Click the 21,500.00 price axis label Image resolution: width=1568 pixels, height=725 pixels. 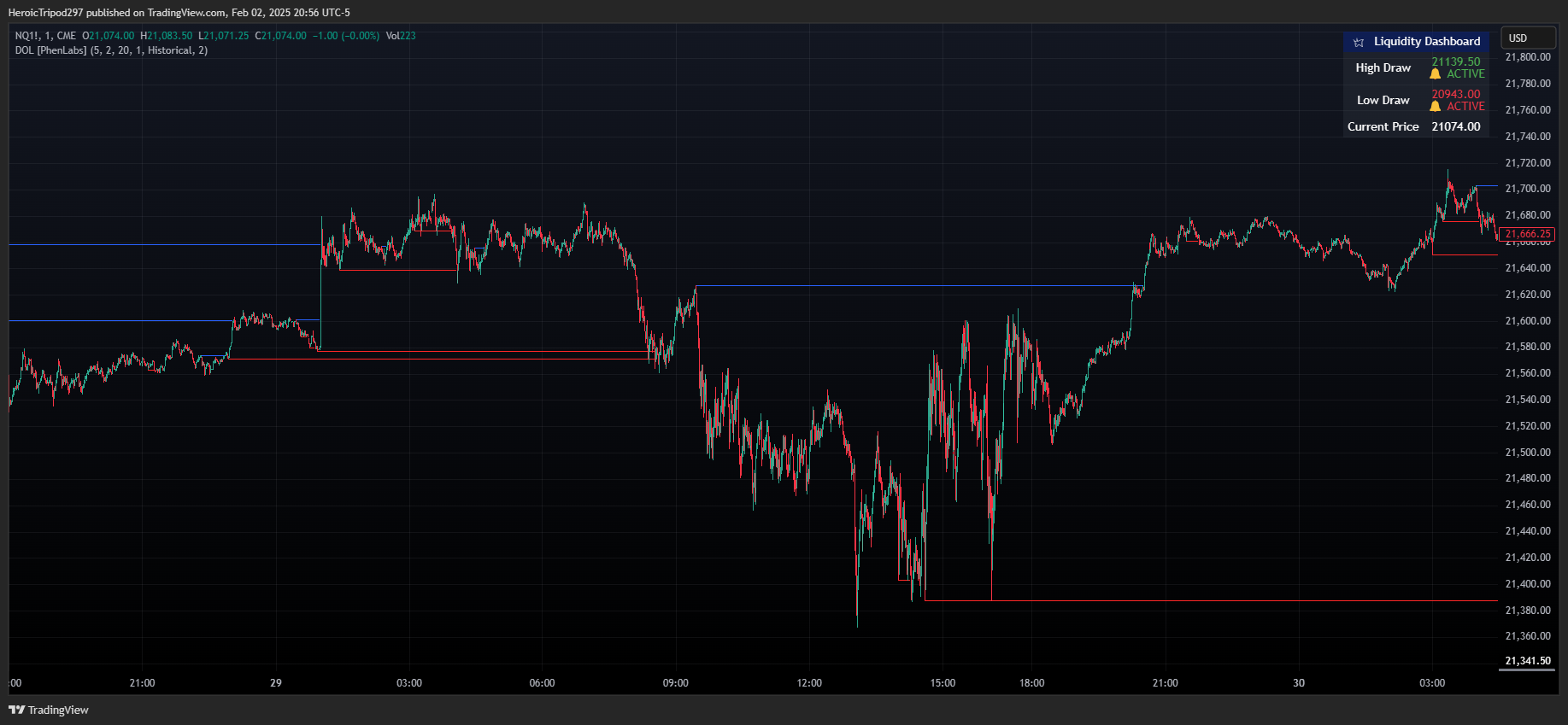point(1528,453)
